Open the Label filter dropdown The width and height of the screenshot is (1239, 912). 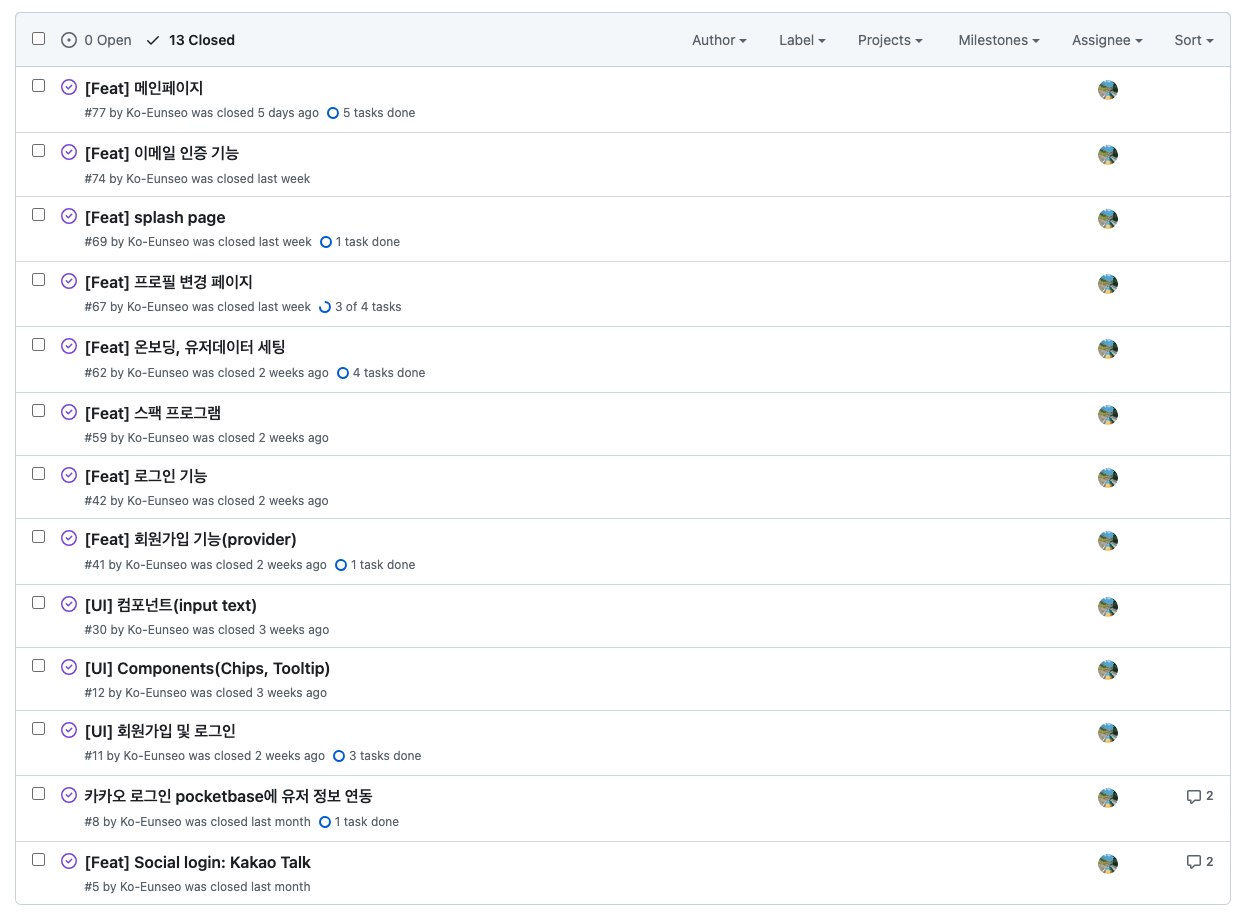pyautogui.click(x=802, y=40)
